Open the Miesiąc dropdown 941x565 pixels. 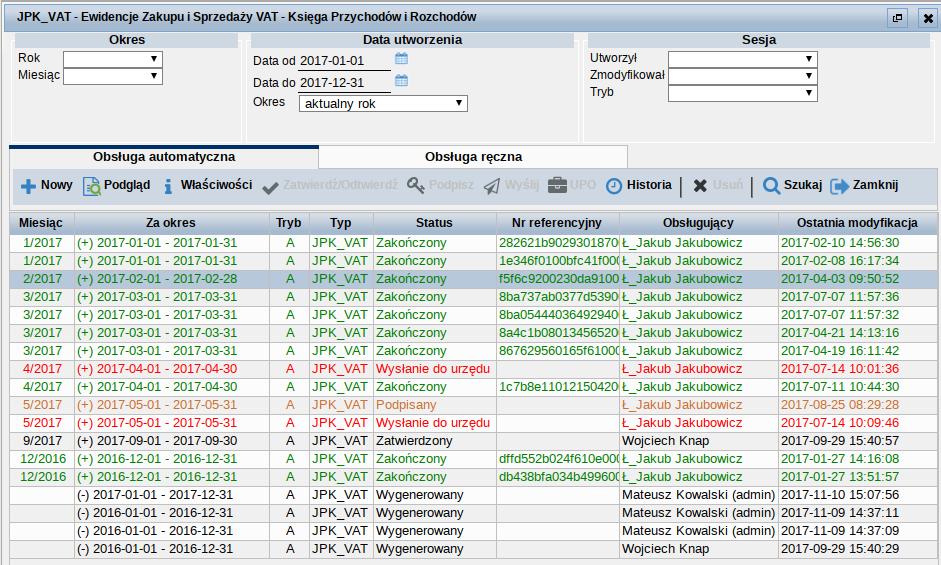point(113,76)
